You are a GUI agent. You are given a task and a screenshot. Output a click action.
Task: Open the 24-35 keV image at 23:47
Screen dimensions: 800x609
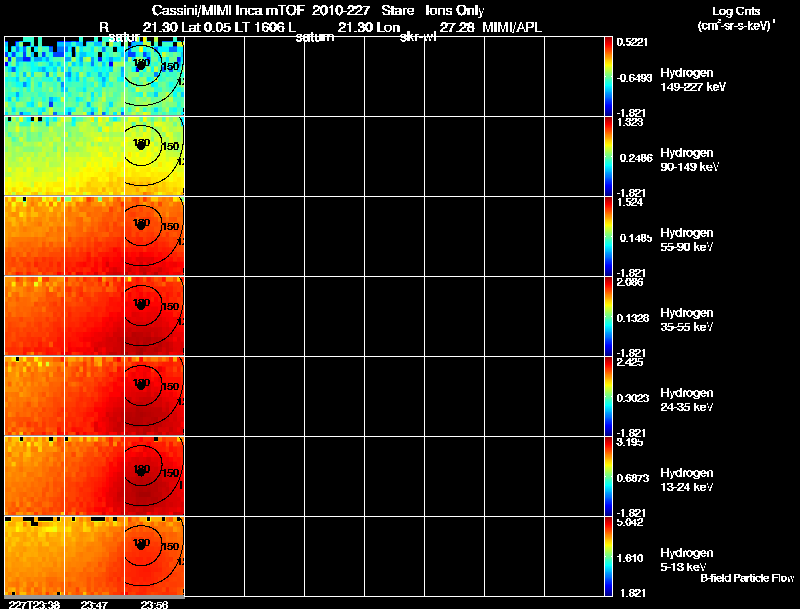coord(94,396)
